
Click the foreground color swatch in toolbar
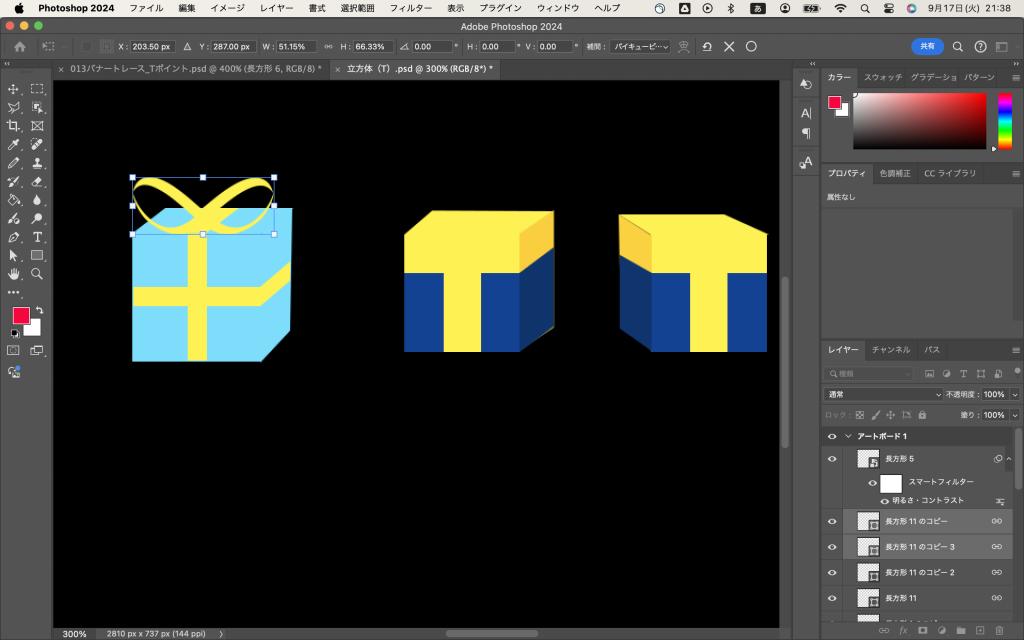(20, 315)
